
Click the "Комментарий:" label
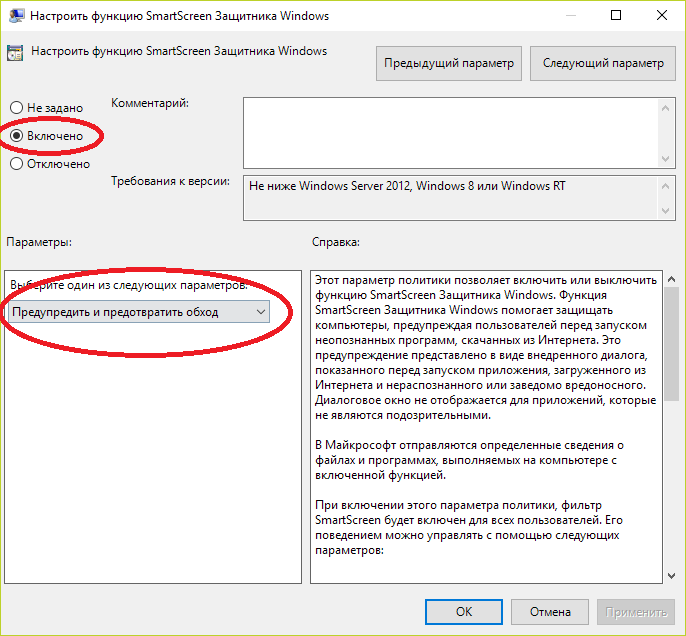coord(150,103)
